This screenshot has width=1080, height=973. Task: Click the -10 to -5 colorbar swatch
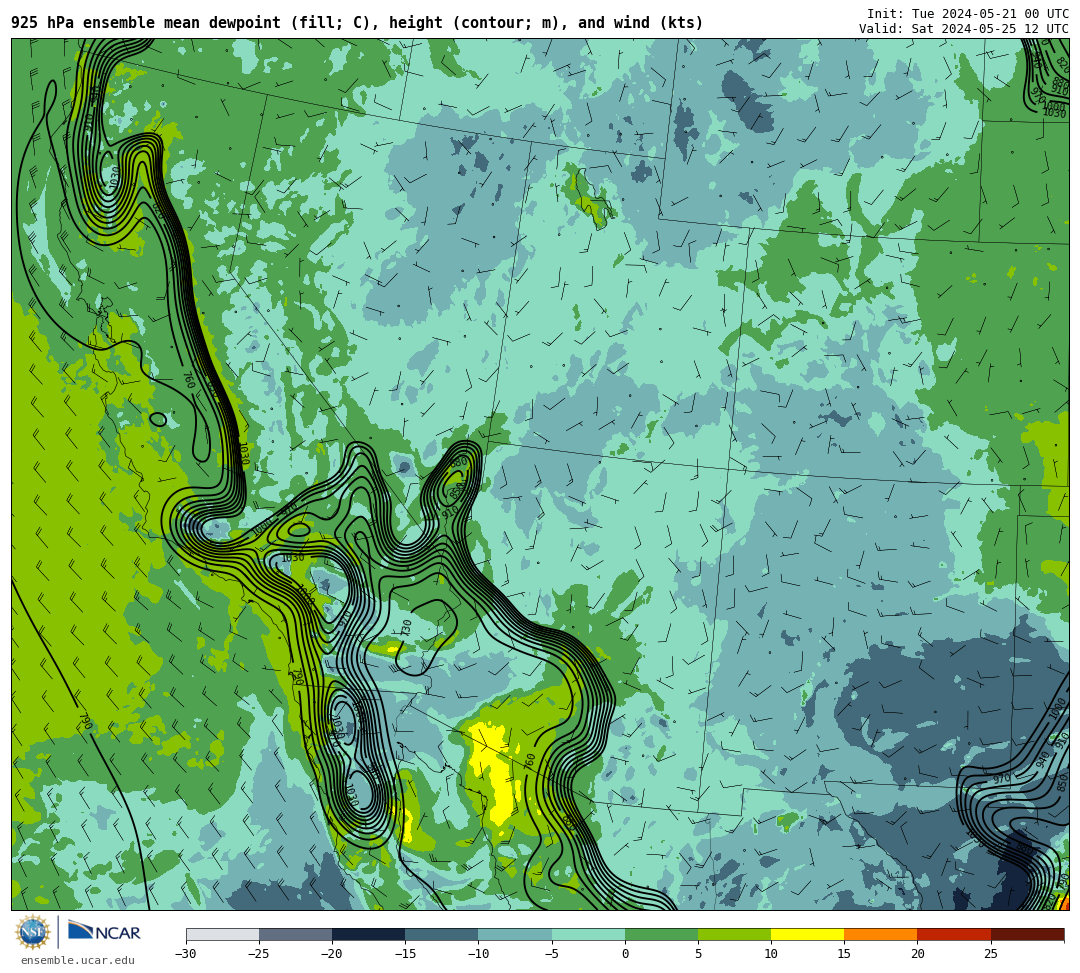[515, 934]
